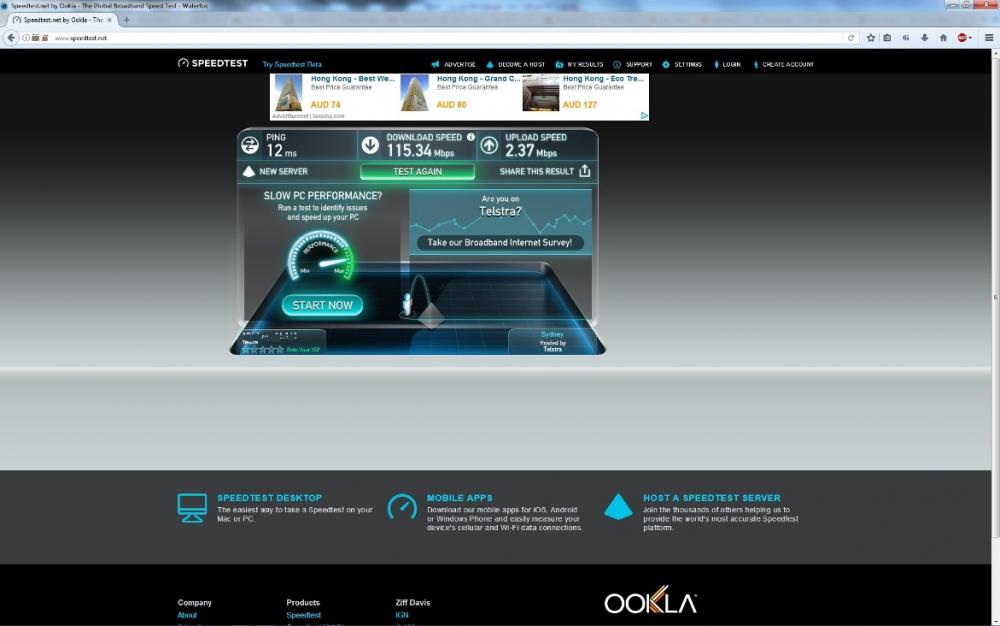Open the Downloads arrow icon in toolbar
This screenshot has height=626, width=1000.
pyautogui.click(x=924, y=38)
